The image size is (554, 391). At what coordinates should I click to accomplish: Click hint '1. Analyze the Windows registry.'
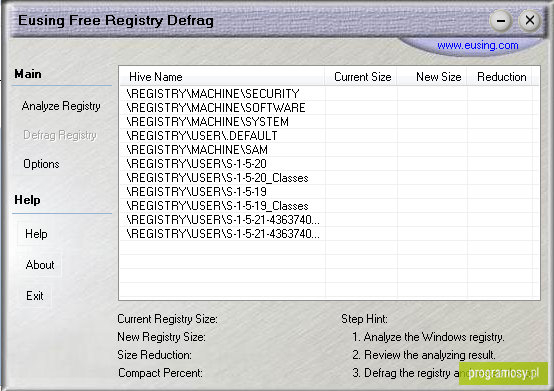pos(428,337)
